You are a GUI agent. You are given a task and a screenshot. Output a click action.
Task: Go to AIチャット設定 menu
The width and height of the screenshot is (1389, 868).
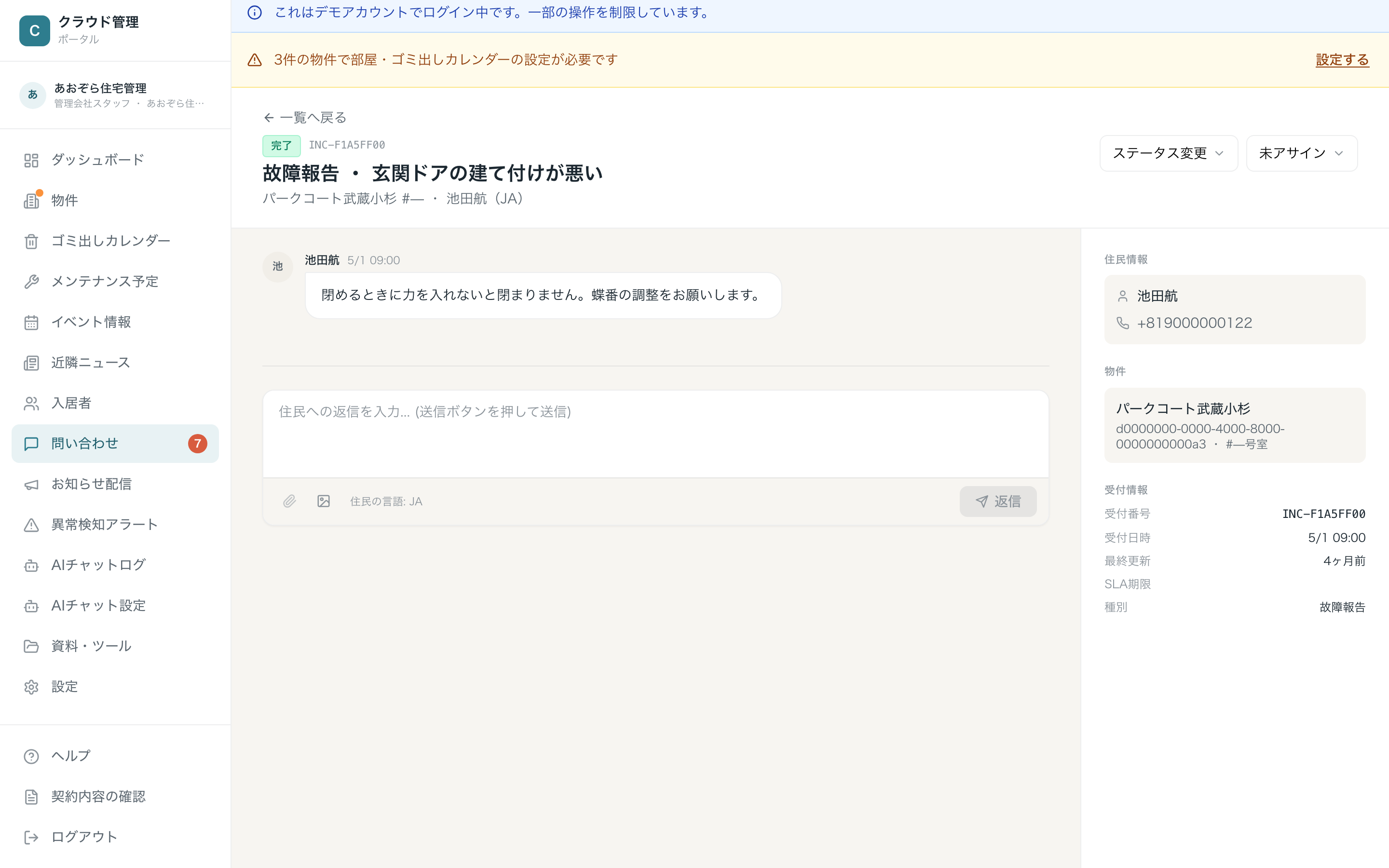(115, 606)
